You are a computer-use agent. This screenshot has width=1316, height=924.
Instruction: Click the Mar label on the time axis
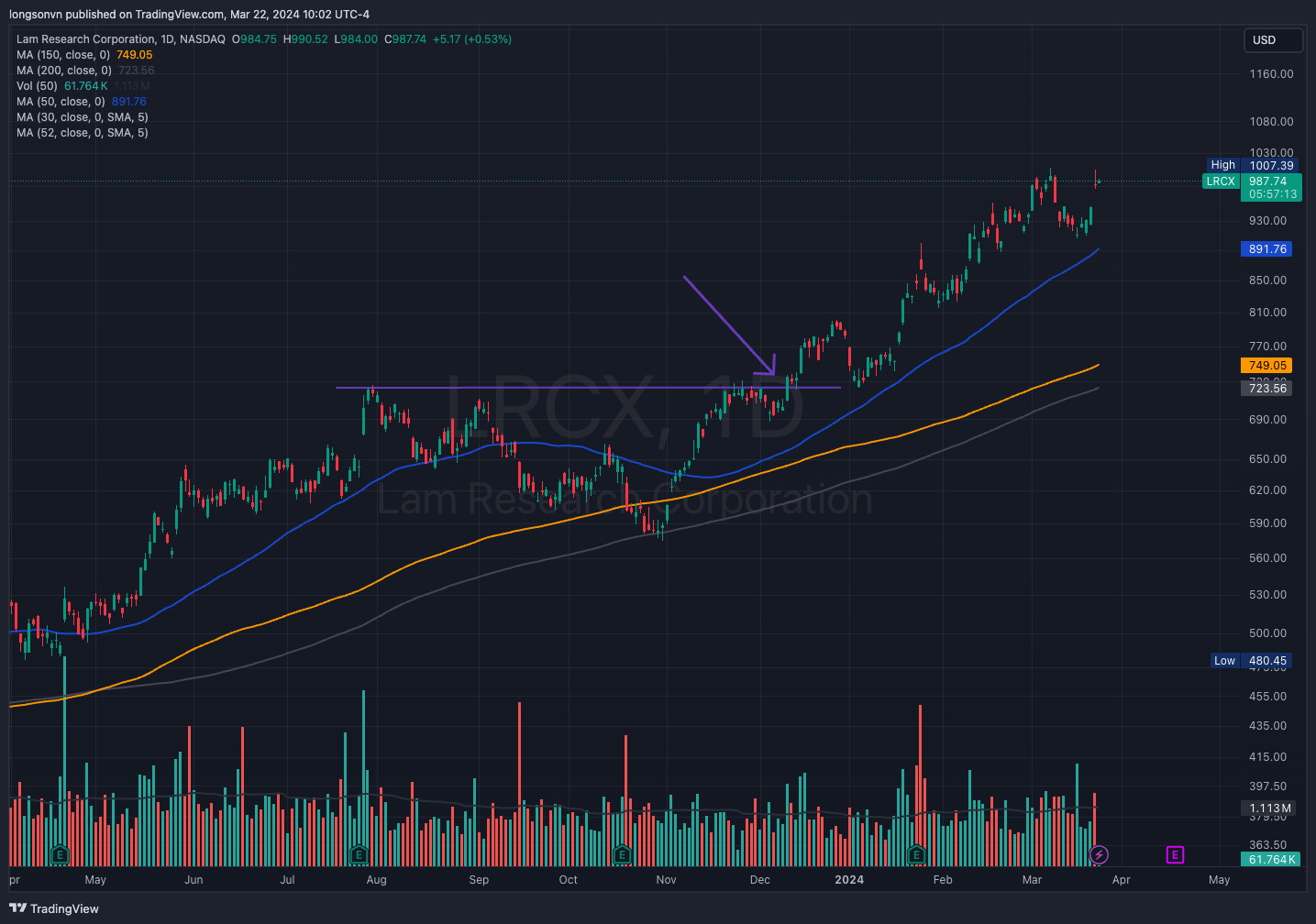click(1032, 880)
